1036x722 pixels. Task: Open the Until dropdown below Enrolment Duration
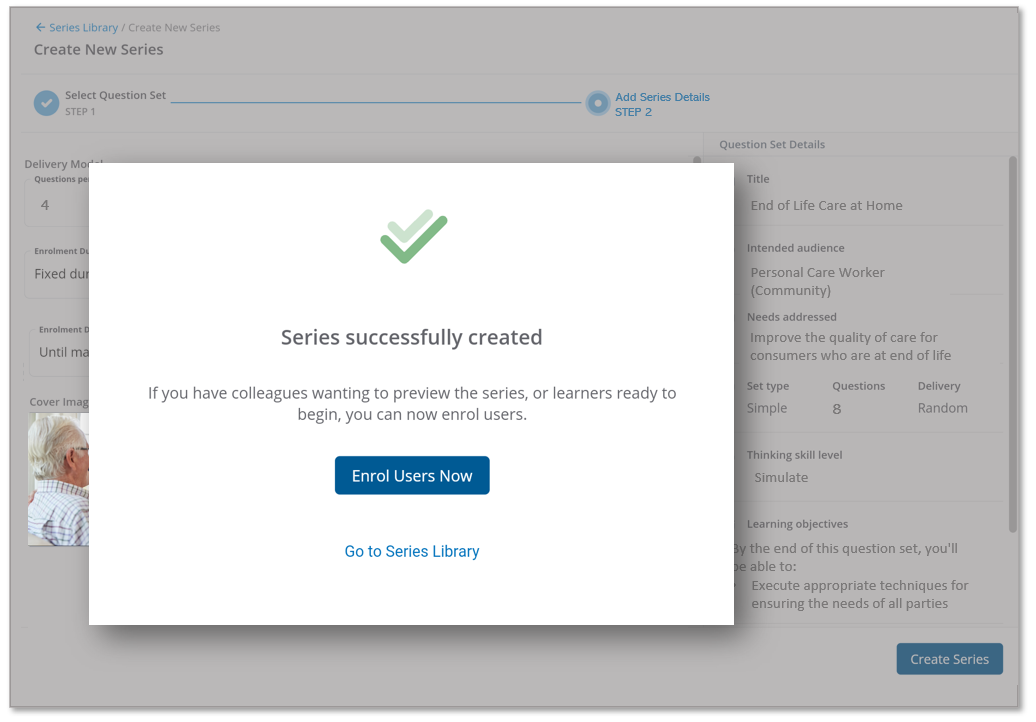pos(60,352)
